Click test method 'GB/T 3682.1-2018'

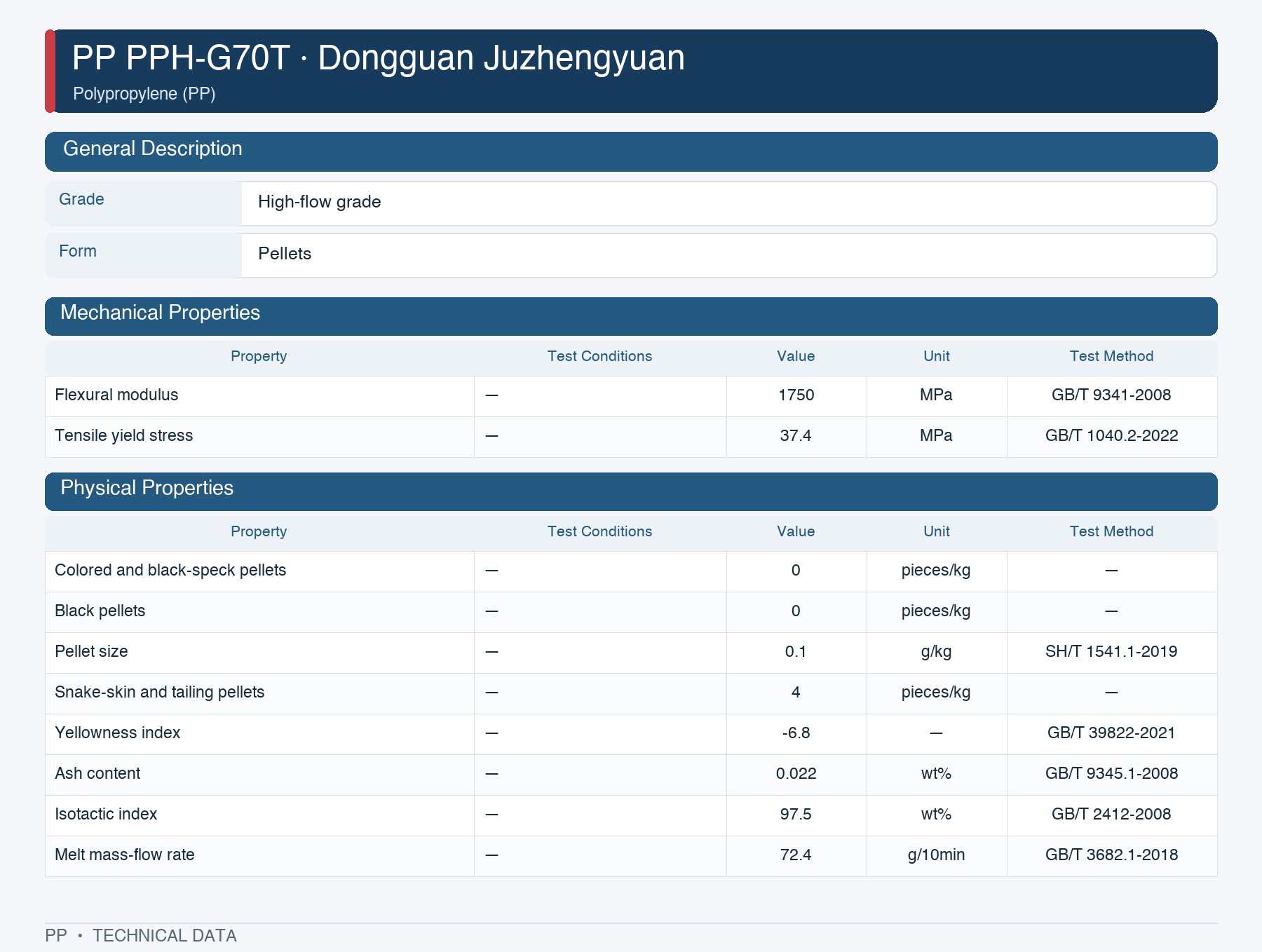coord(1111,855)
